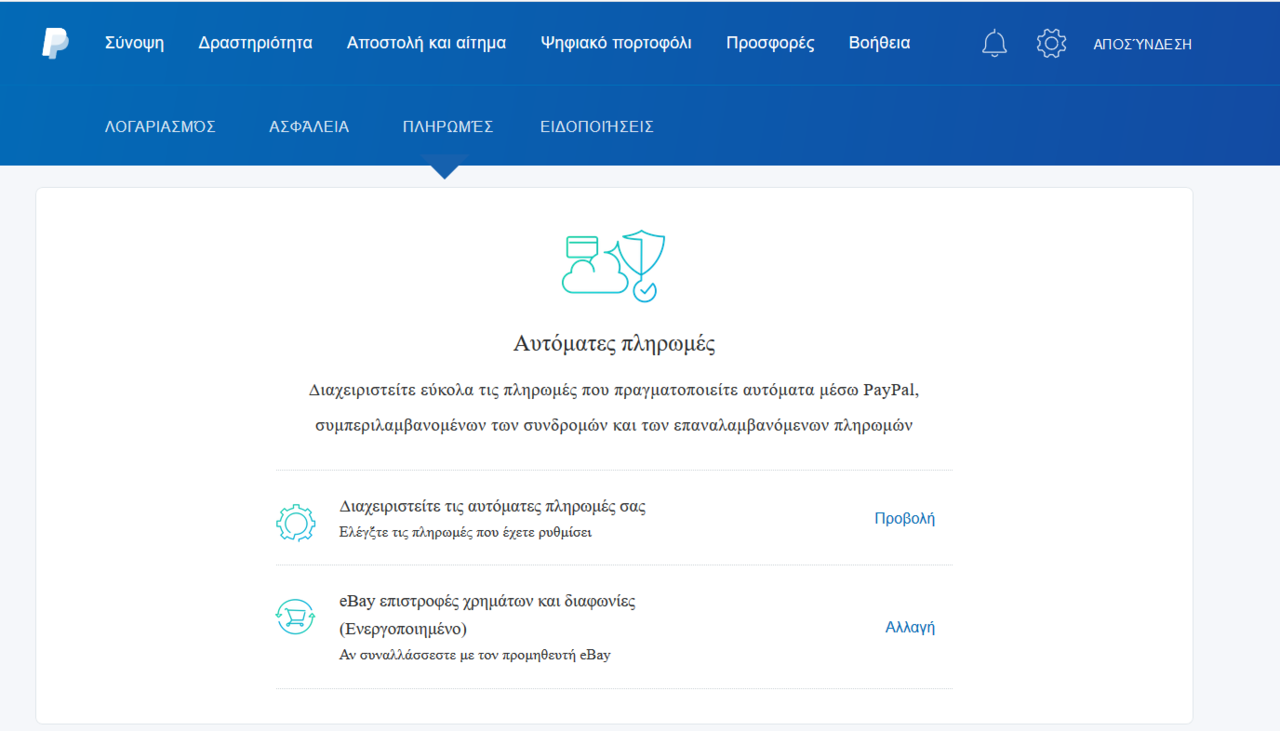
Task: Click the shopping cart icon beside eBay row
Action: point(296,617)
